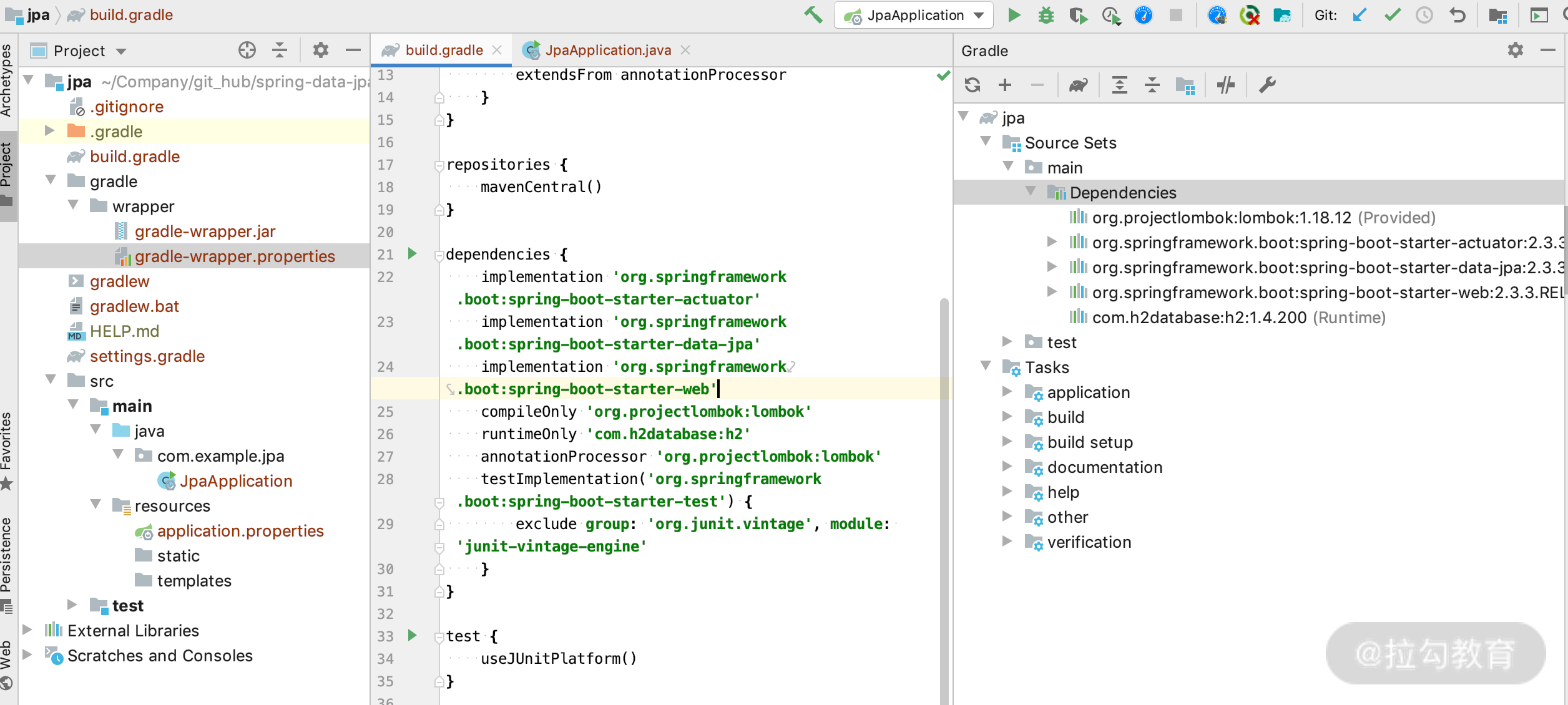Fold the repositories block in editor

tap(439, 166)
